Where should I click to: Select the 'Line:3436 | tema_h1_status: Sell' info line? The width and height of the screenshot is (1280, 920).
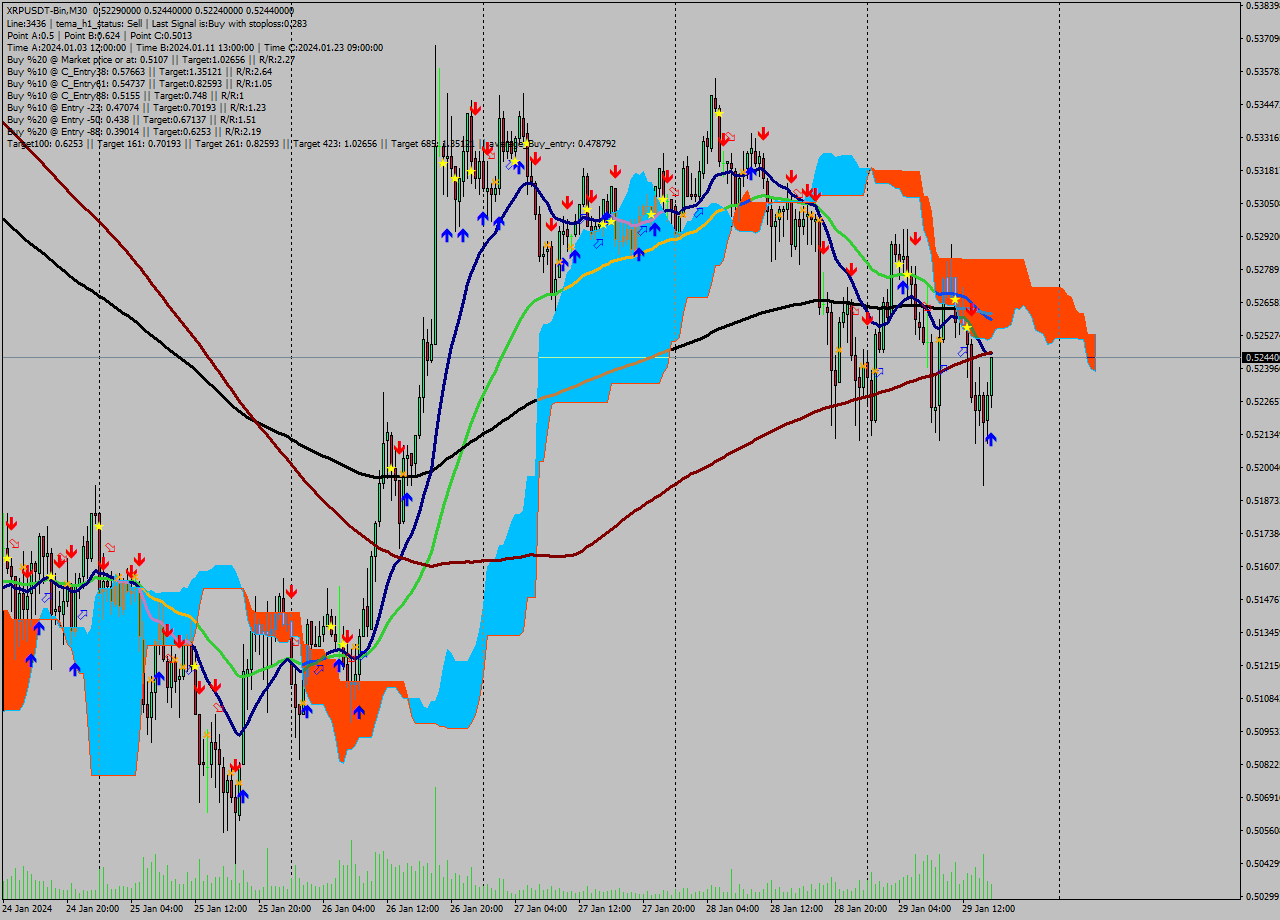click(x=157, y=23)
